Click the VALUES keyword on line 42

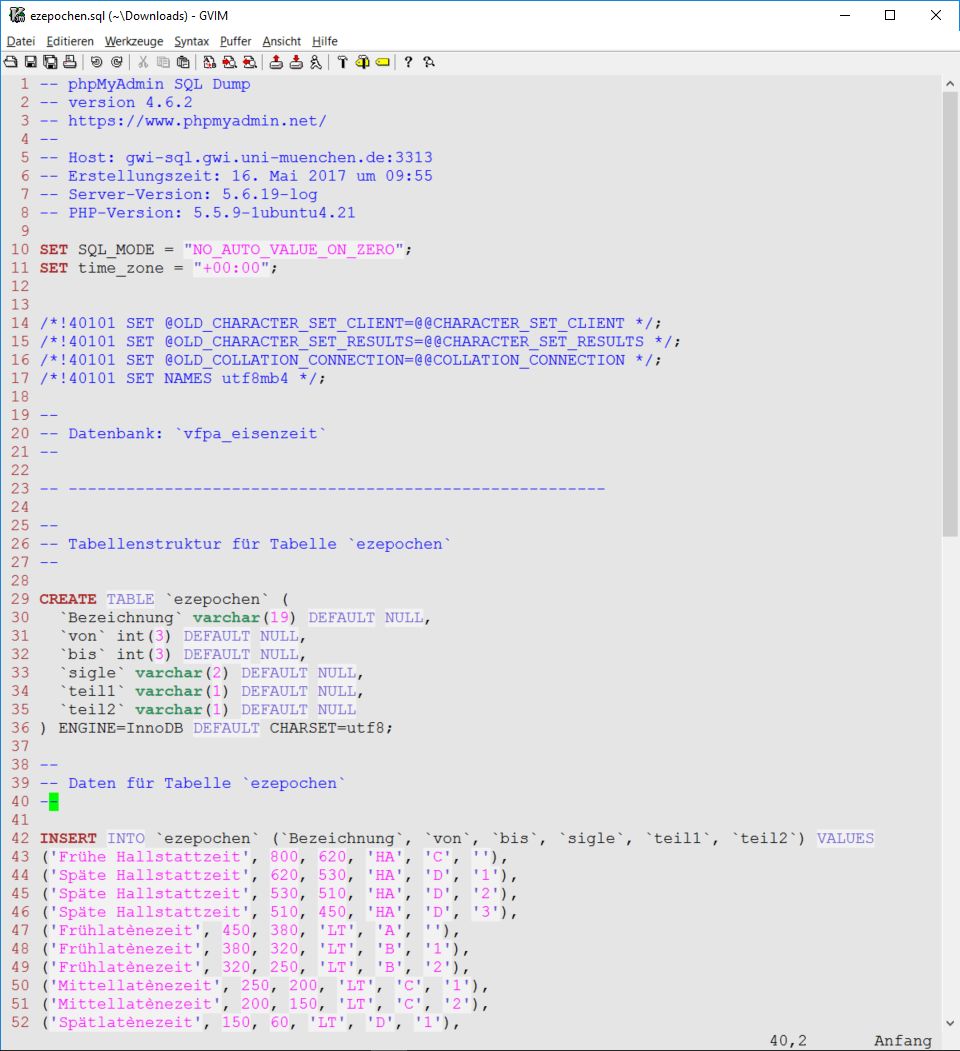845,839
